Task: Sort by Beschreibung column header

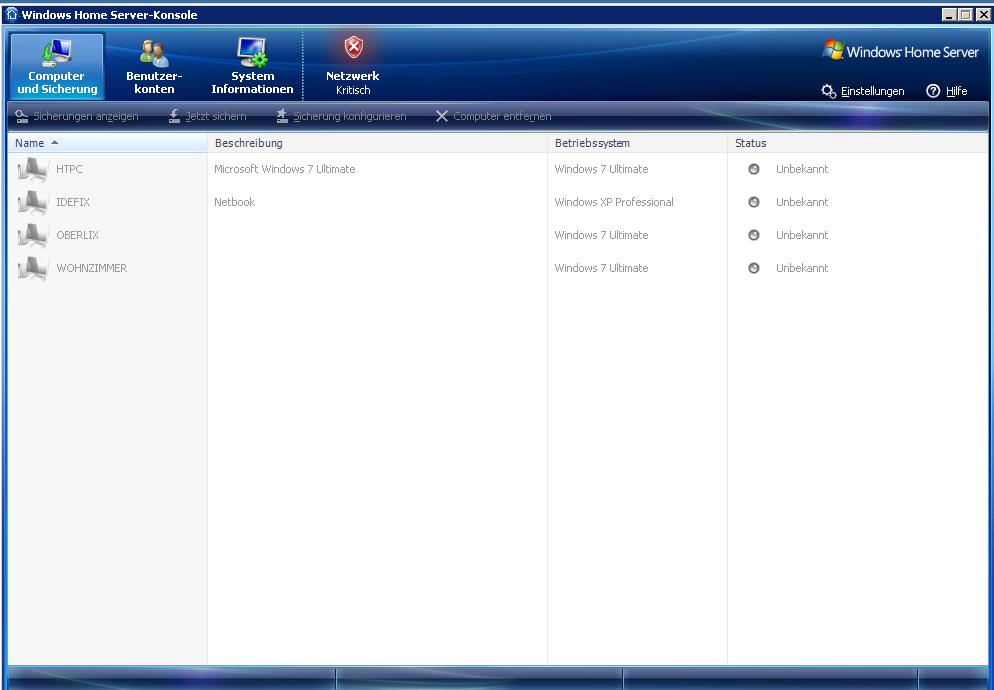Action: click(x=249, y=143)
